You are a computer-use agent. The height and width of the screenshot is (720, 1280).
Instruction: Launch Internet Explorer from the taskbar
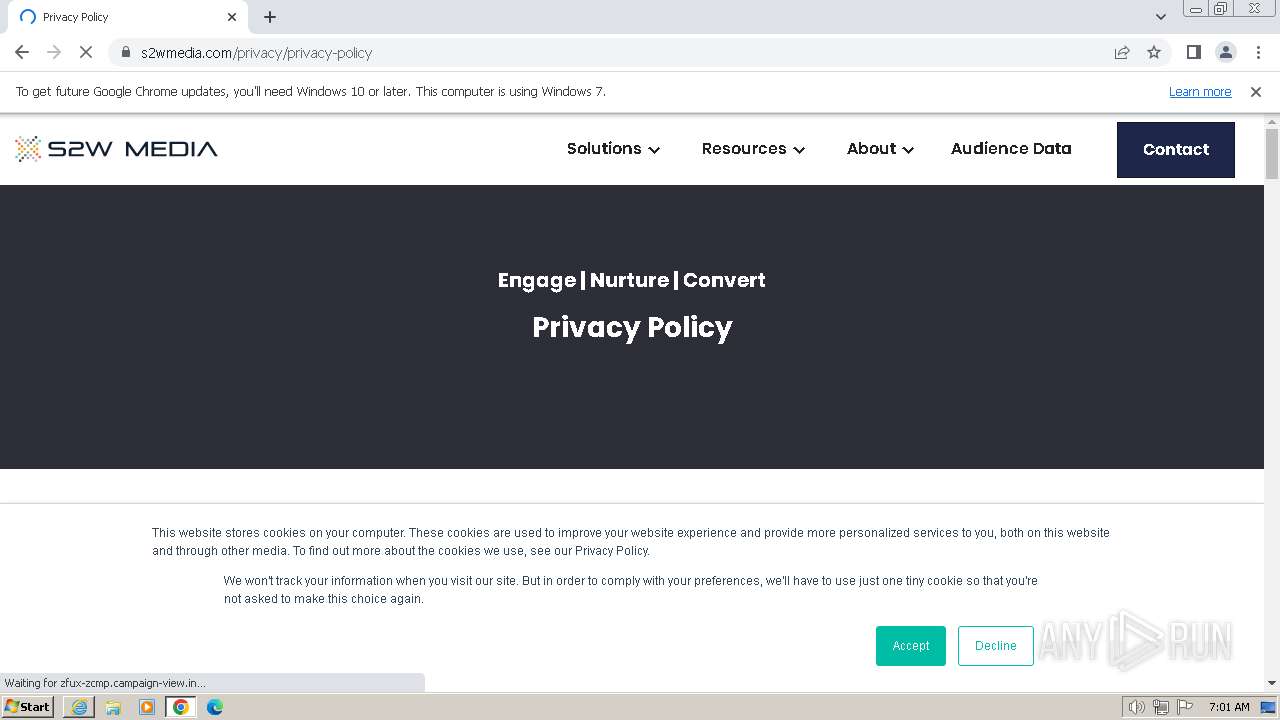point(79,707)
